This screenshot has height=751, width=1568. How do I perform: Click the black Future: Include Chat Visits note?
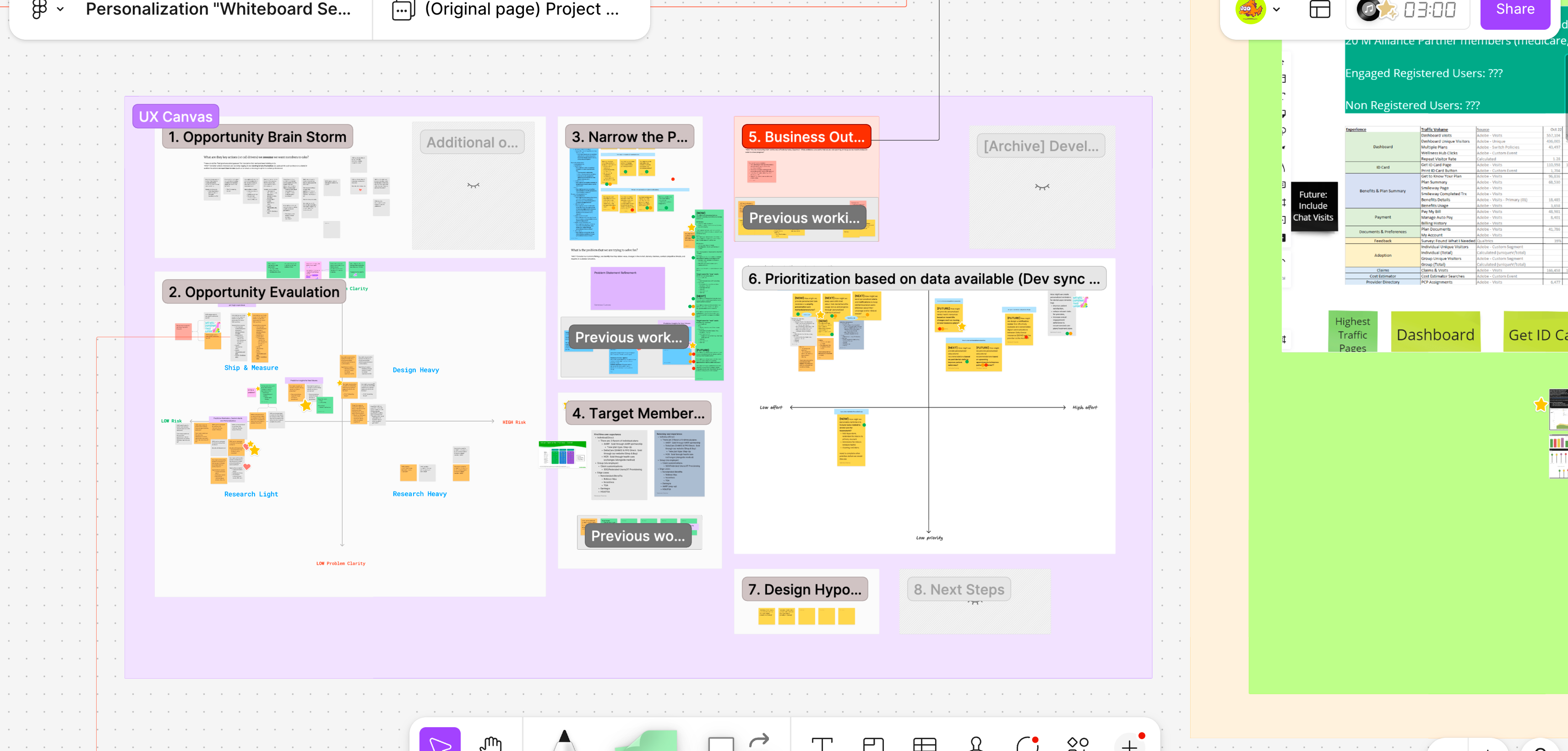[1313, 206]
